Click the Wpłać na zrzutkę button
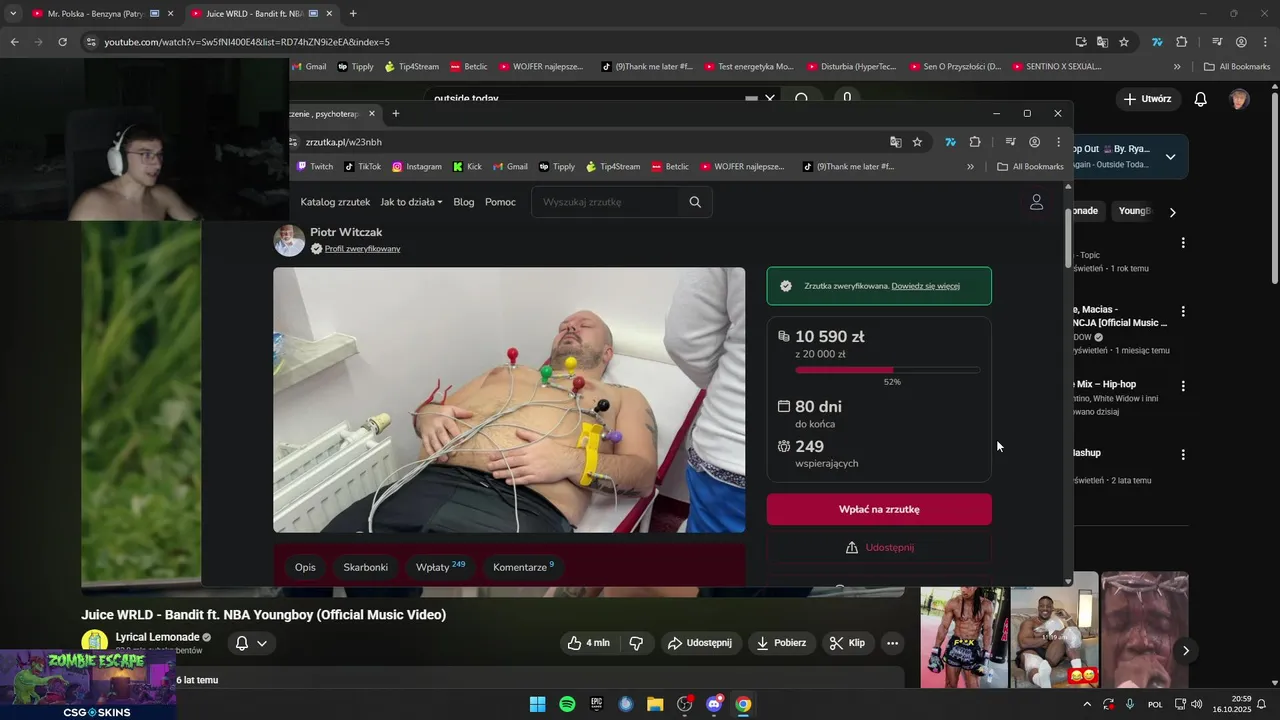This screenshot has height=720, width=1280. point(879,509)
